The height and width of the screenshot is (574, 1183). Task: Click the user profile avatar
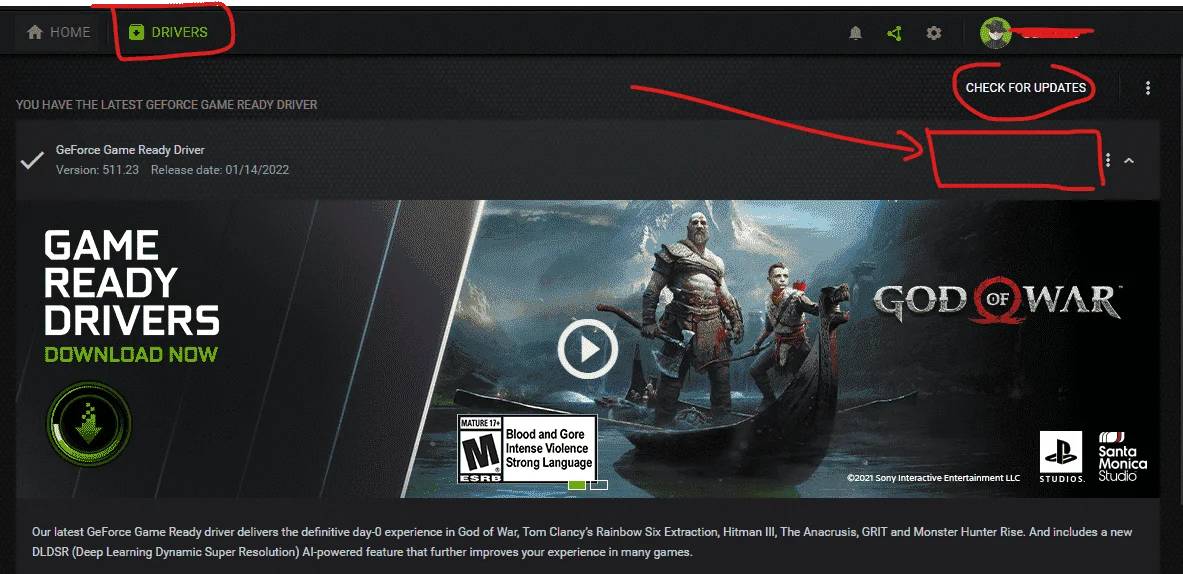tap(995, 32)
